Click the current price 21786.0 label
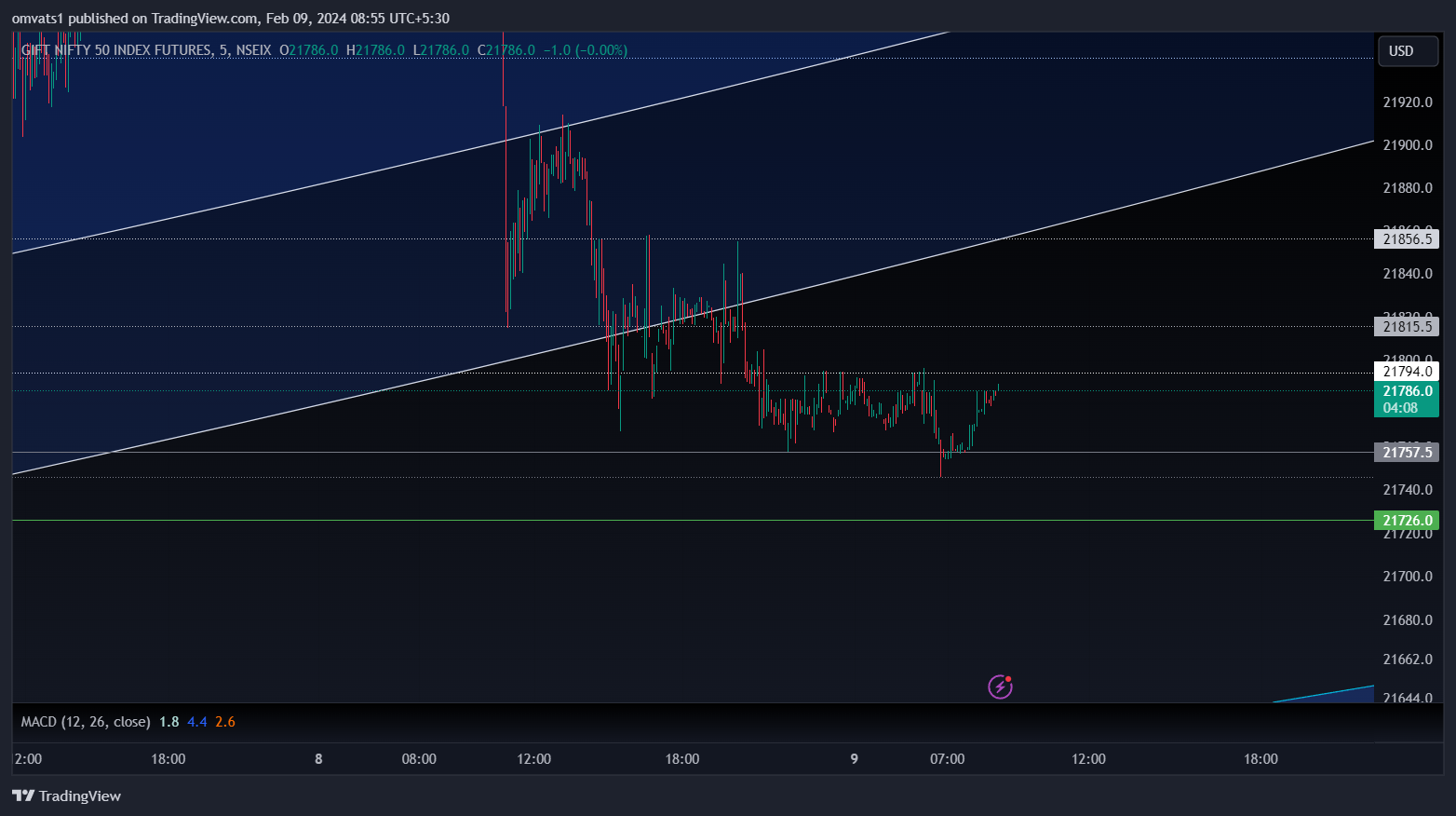Image resolution: width=1456 pixels, height=816 pixels. click(1407, 391)
